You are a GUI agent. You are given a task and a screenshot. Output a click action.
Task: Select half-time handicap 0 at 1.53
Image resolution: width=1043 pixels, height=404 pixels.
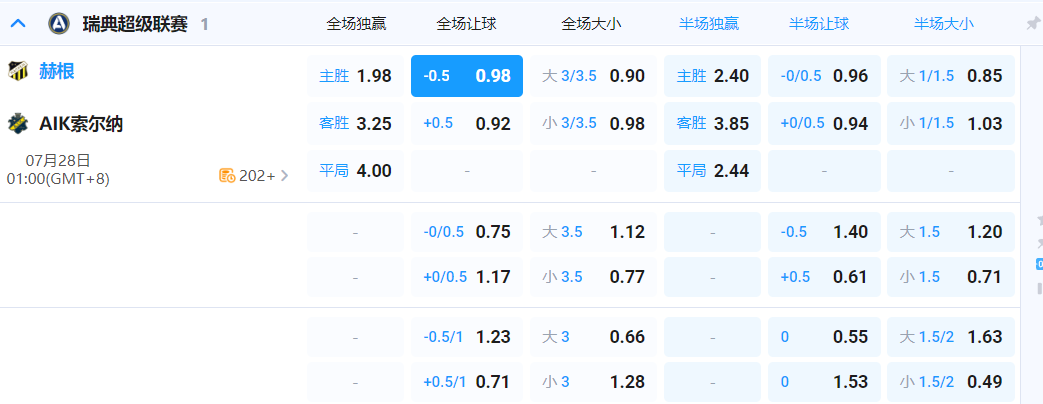click(x=824, y=382)
